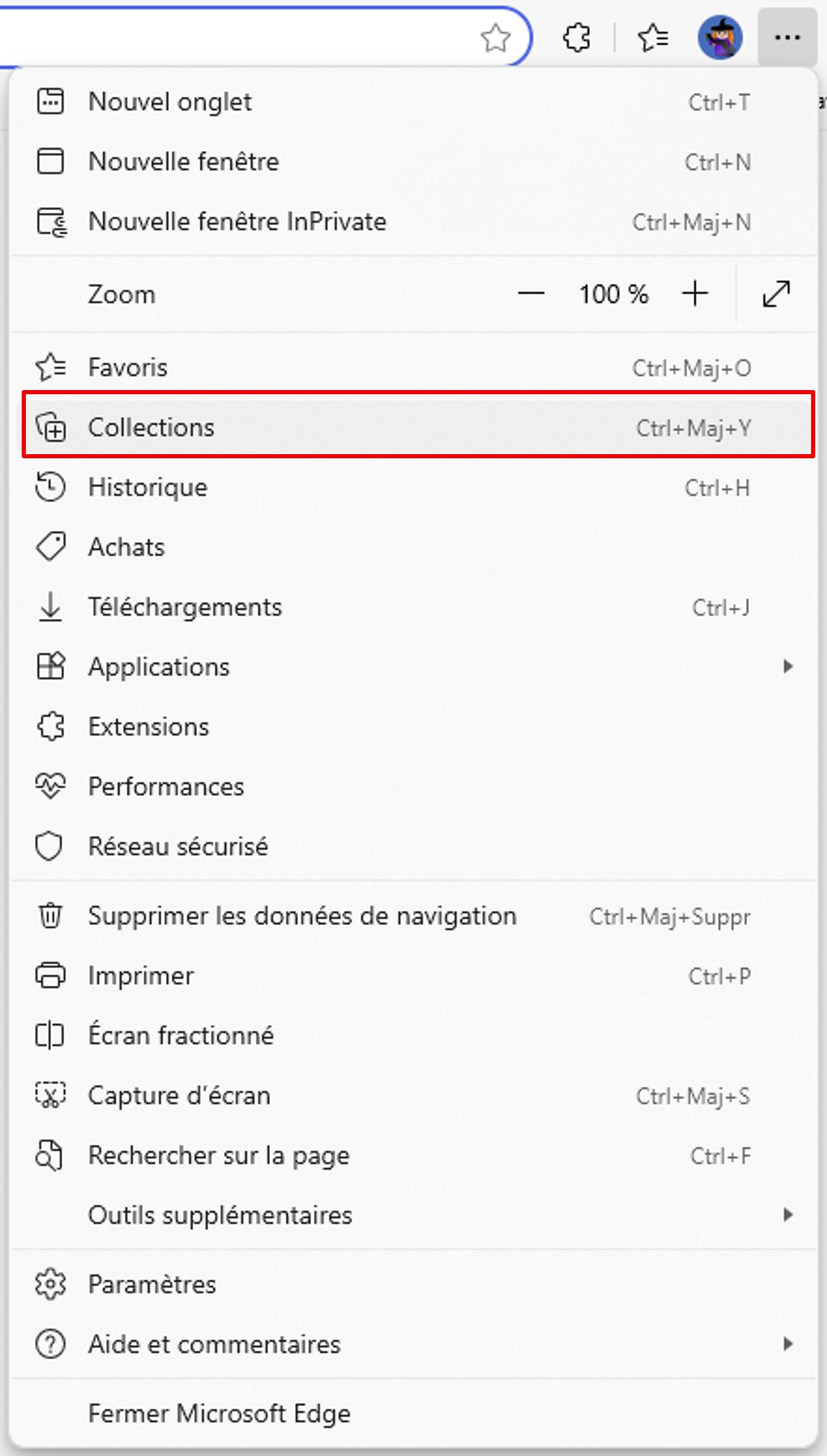Click the three-dot Settings and more button
This screenshot has height=1456, width=827.
(787, 38)
